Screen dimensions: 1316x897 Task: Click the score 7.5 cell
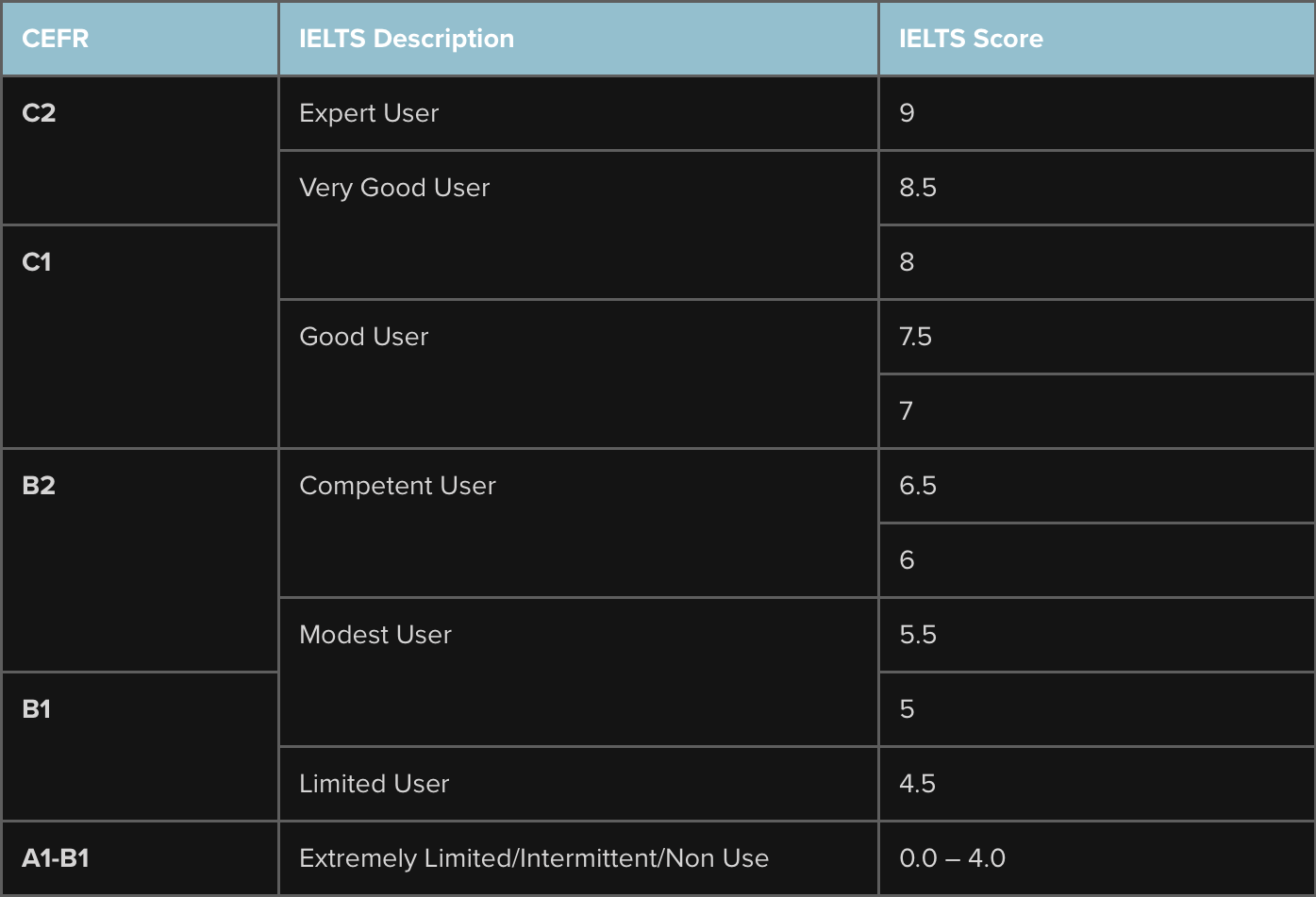(x=1097, y=337)
